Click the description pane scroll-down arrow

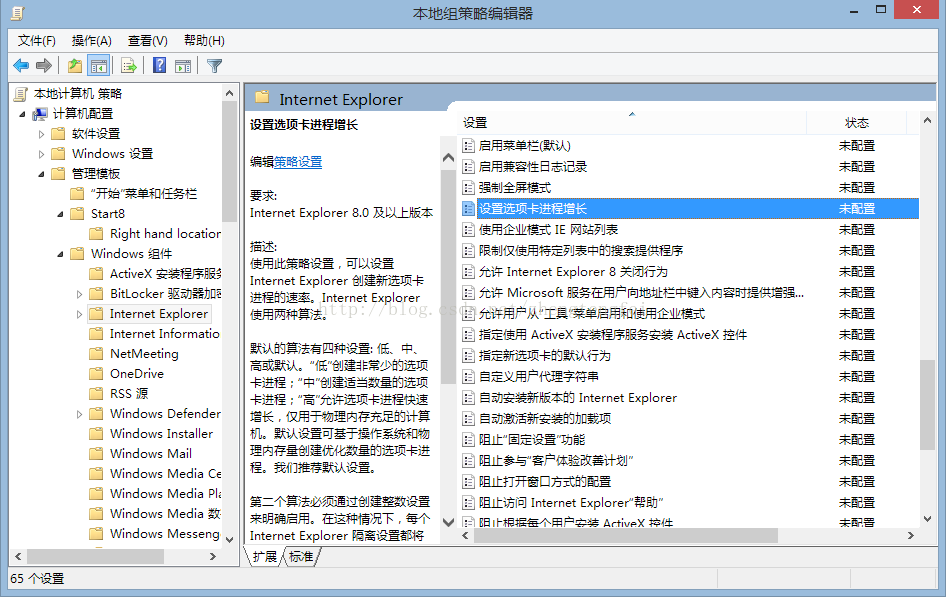pos(448,522)
